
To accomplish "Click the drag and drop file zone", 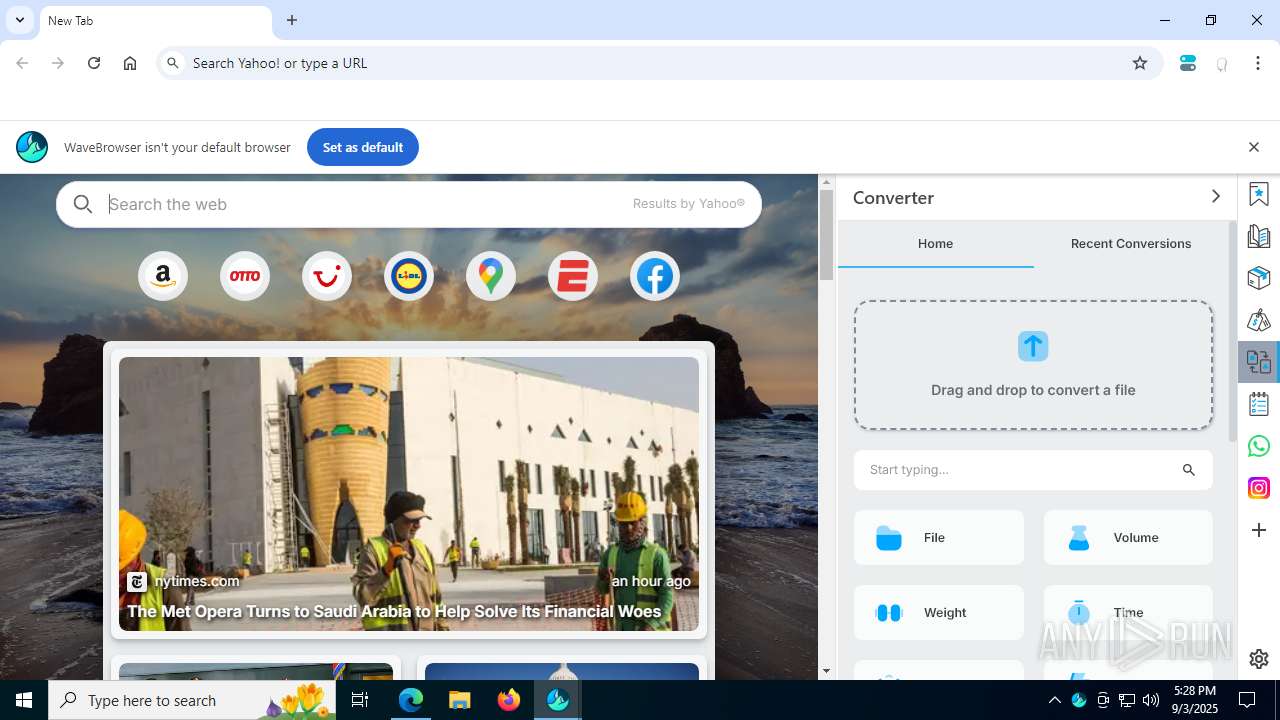I will (1033, 365).
